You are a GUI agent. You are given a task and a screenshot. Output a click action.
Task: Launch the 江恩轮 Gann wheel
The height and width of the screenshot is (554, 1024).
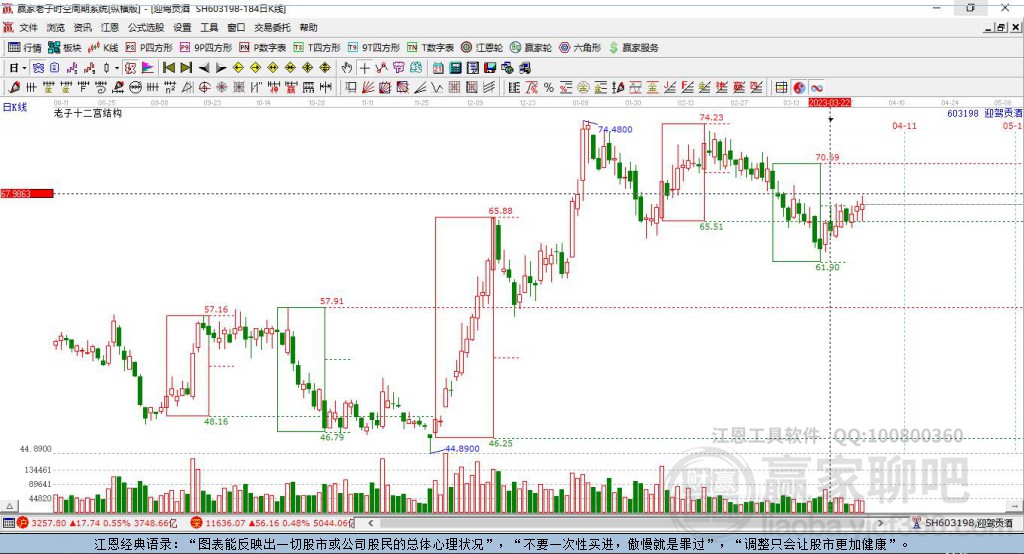click(482, 48)
